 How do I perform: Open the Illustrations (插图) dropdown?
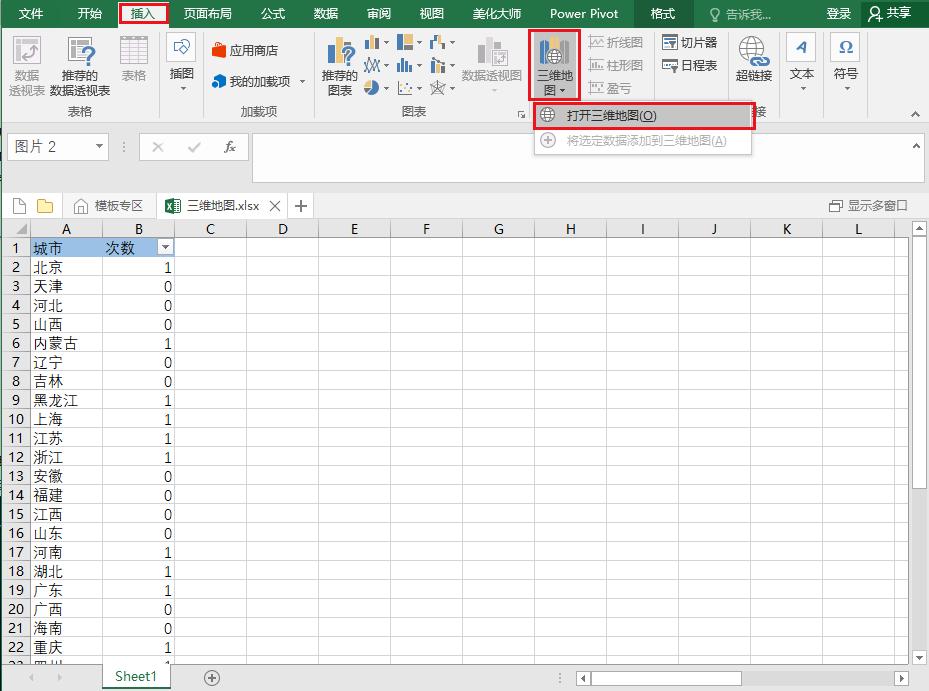tap(181, 63)
